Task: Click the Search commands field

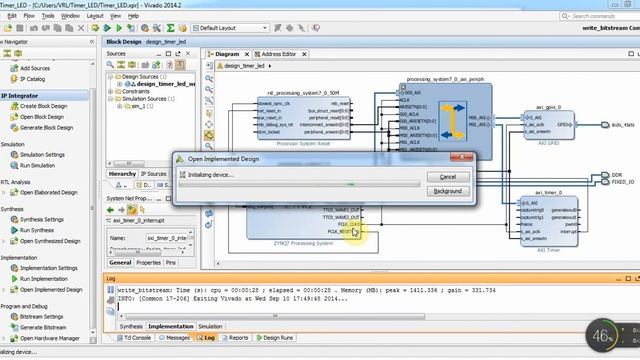Action: [x=600, y=16]
